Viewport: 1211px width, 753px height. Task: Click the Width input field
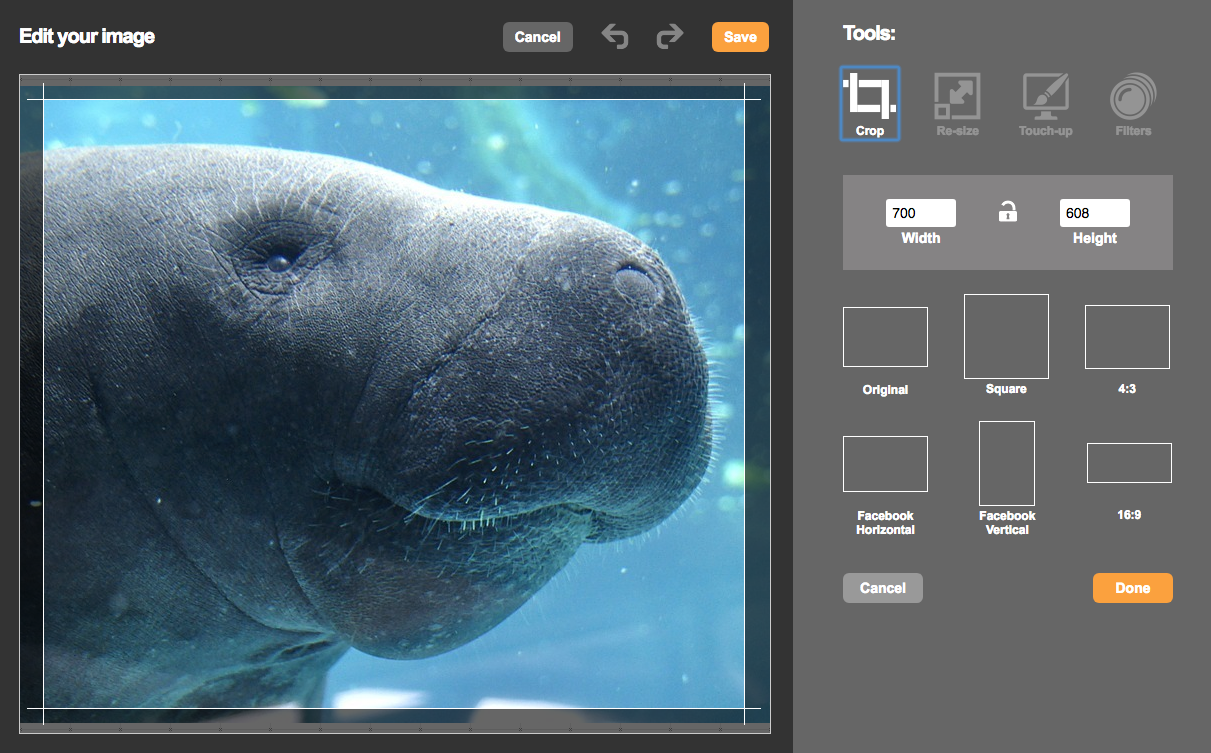tap(920, 213)
